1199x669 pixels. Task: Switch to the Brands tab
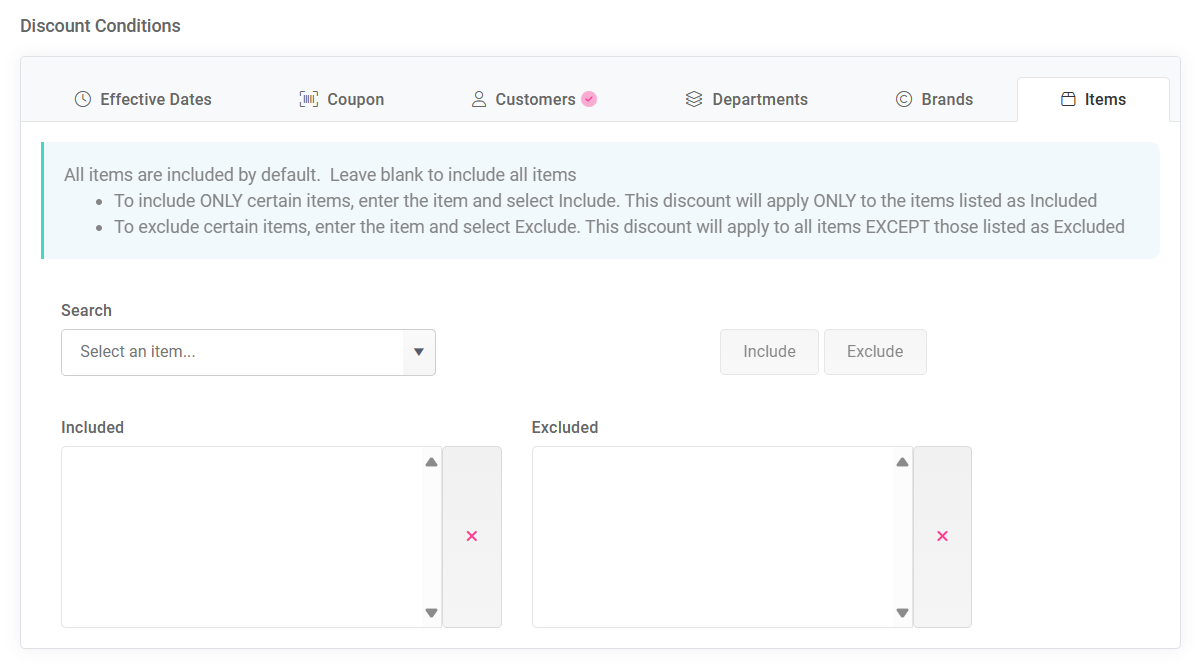[934, 99]
